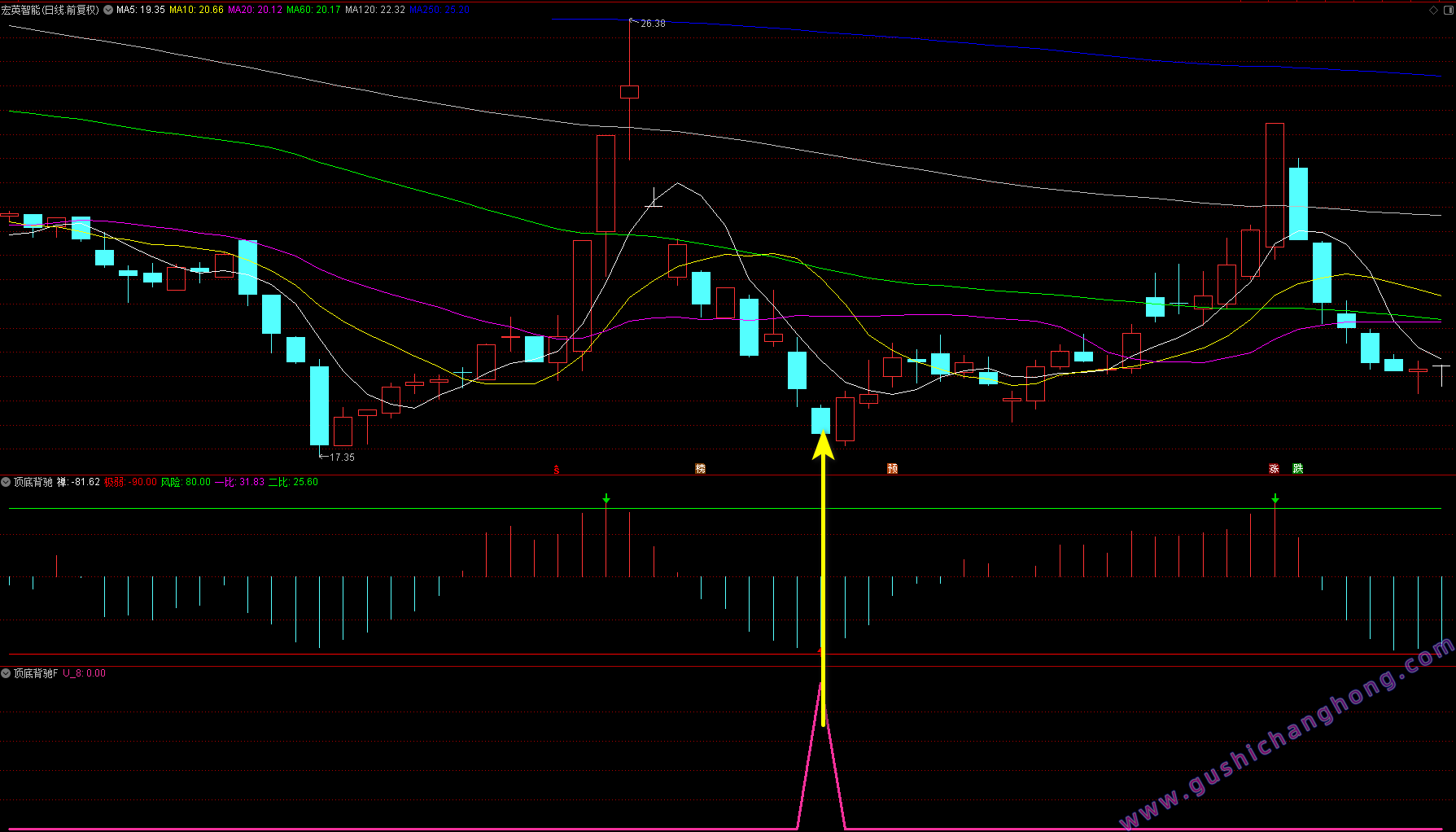Expand the 顶底背驰 indicator panel dropdown

[x=6, y=482]
